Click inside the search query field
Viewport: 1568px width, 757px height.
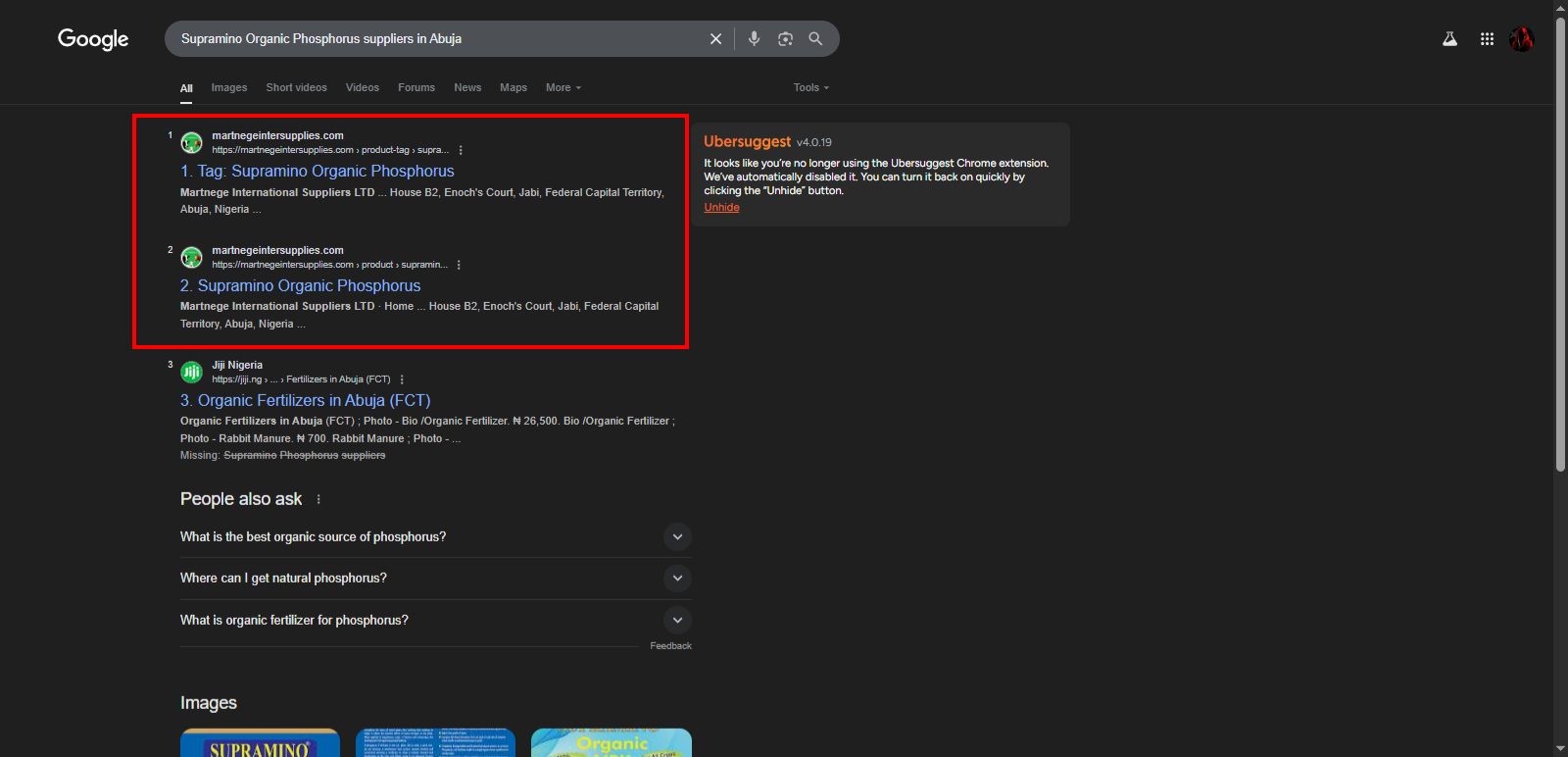pyautogui.click(x=436, y=39)
